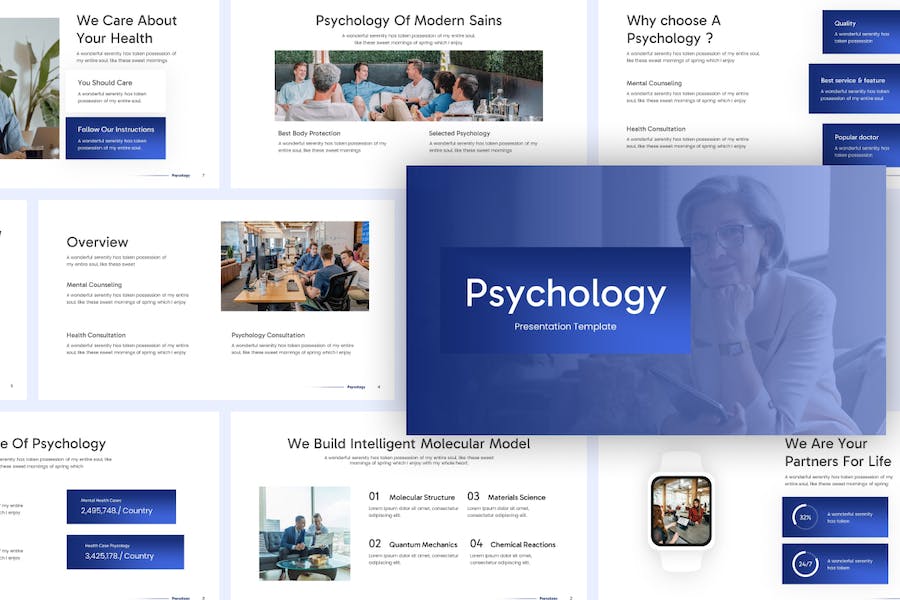Click the blue "Follow Our Instructions" card
Viewport: 900px width, 600px height.
pos(115,138)
